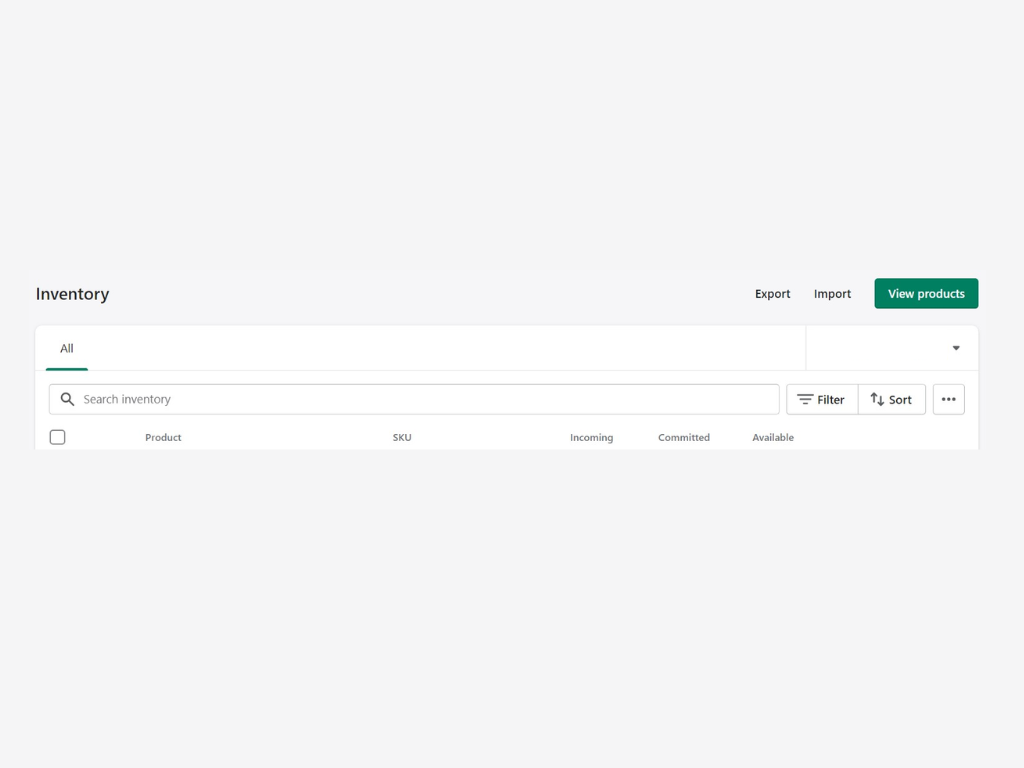Viewport: 1024px width, 768px height.
Task: Click the Product column header
Action: point(163,438)
